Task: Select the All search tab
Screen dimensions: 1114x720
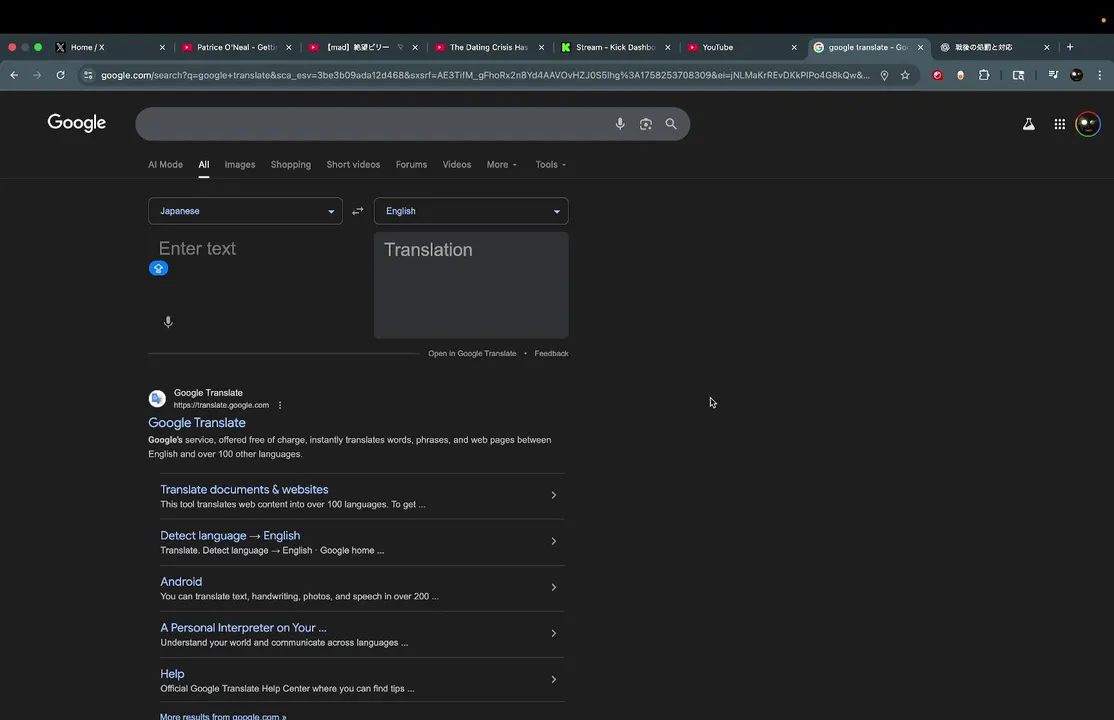Action: 204,164
